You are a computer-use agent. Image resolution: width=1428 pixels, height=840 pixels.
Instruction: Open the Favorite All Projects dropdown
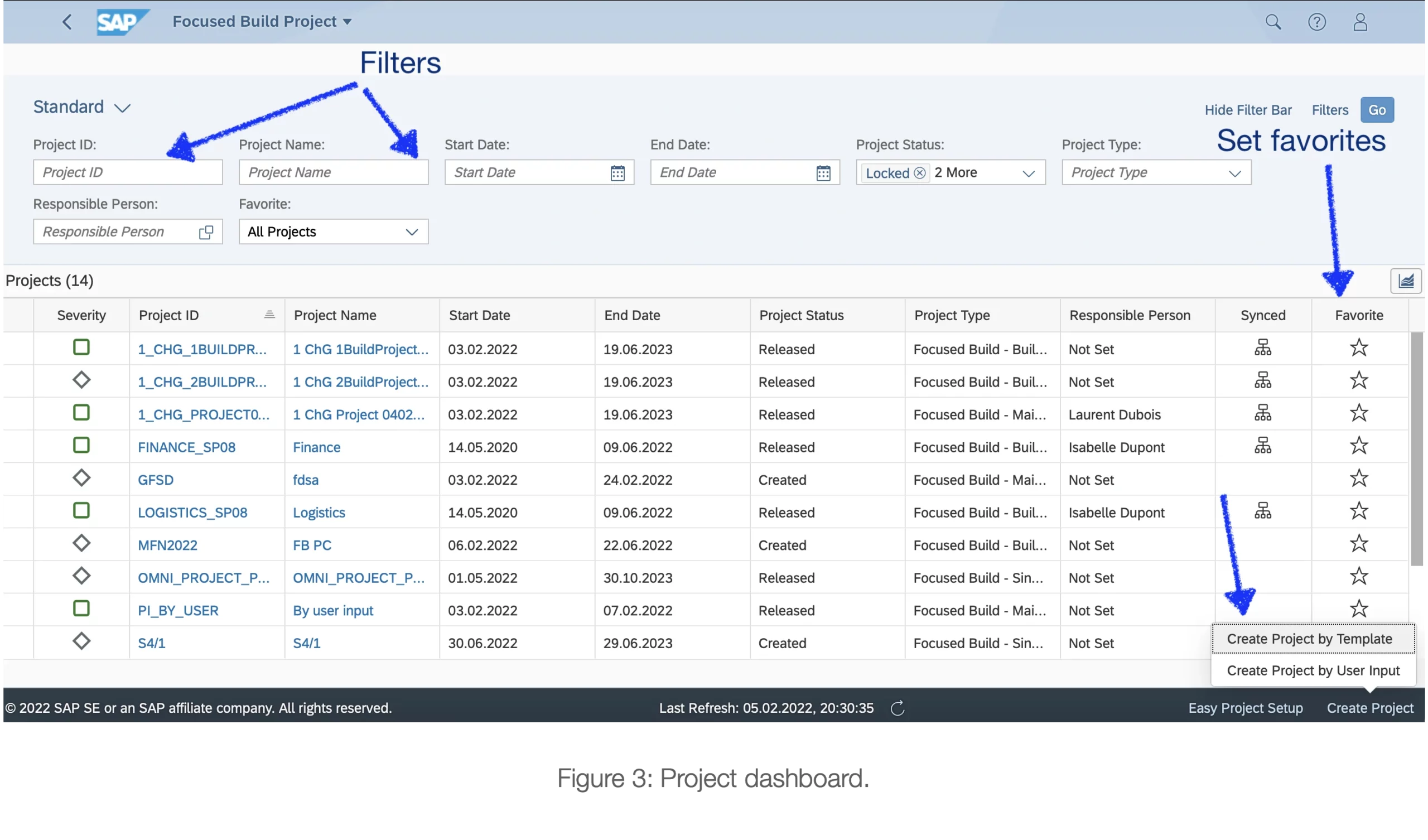pyautogui.click(x=412, y=232)
